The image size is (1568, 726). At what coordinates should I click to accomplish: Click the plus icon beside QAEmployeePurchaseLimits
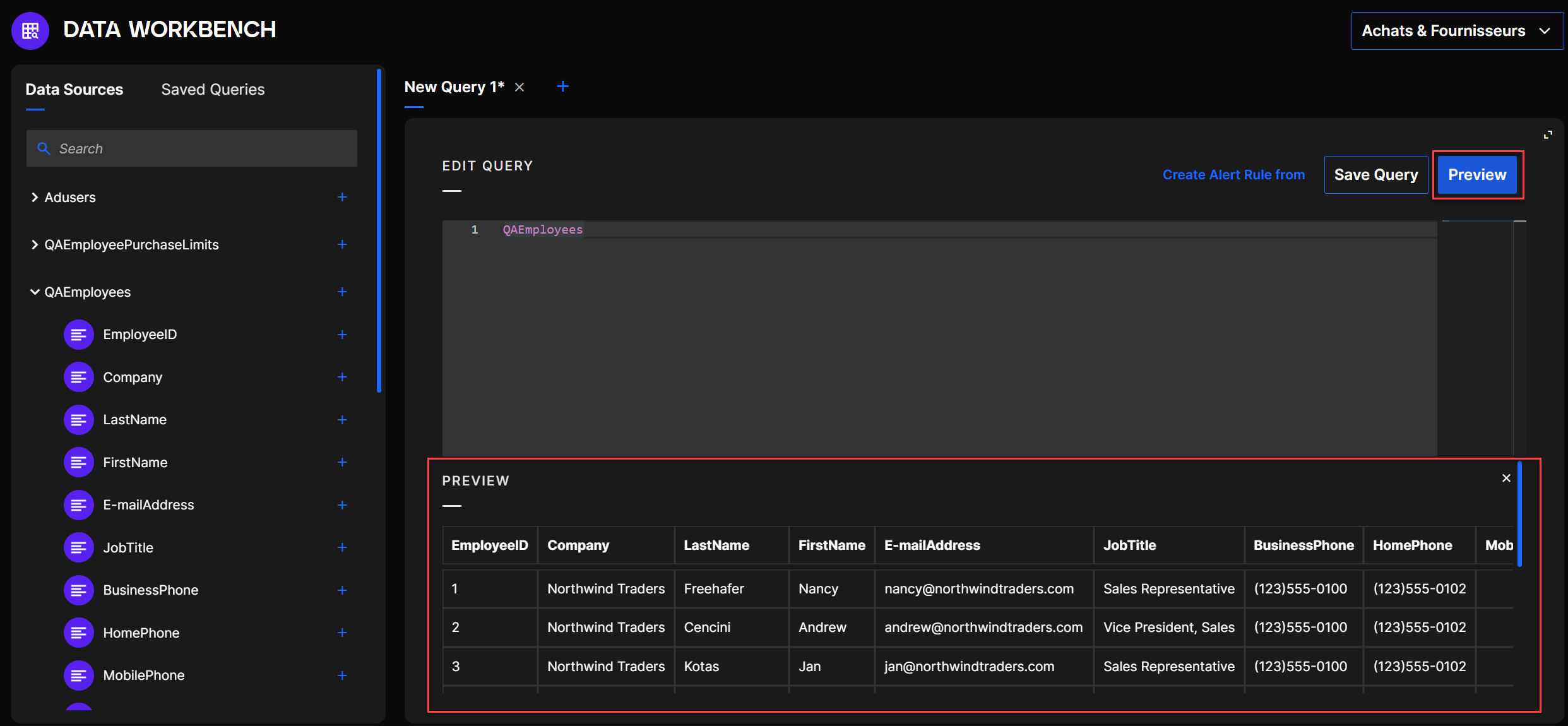342,244
